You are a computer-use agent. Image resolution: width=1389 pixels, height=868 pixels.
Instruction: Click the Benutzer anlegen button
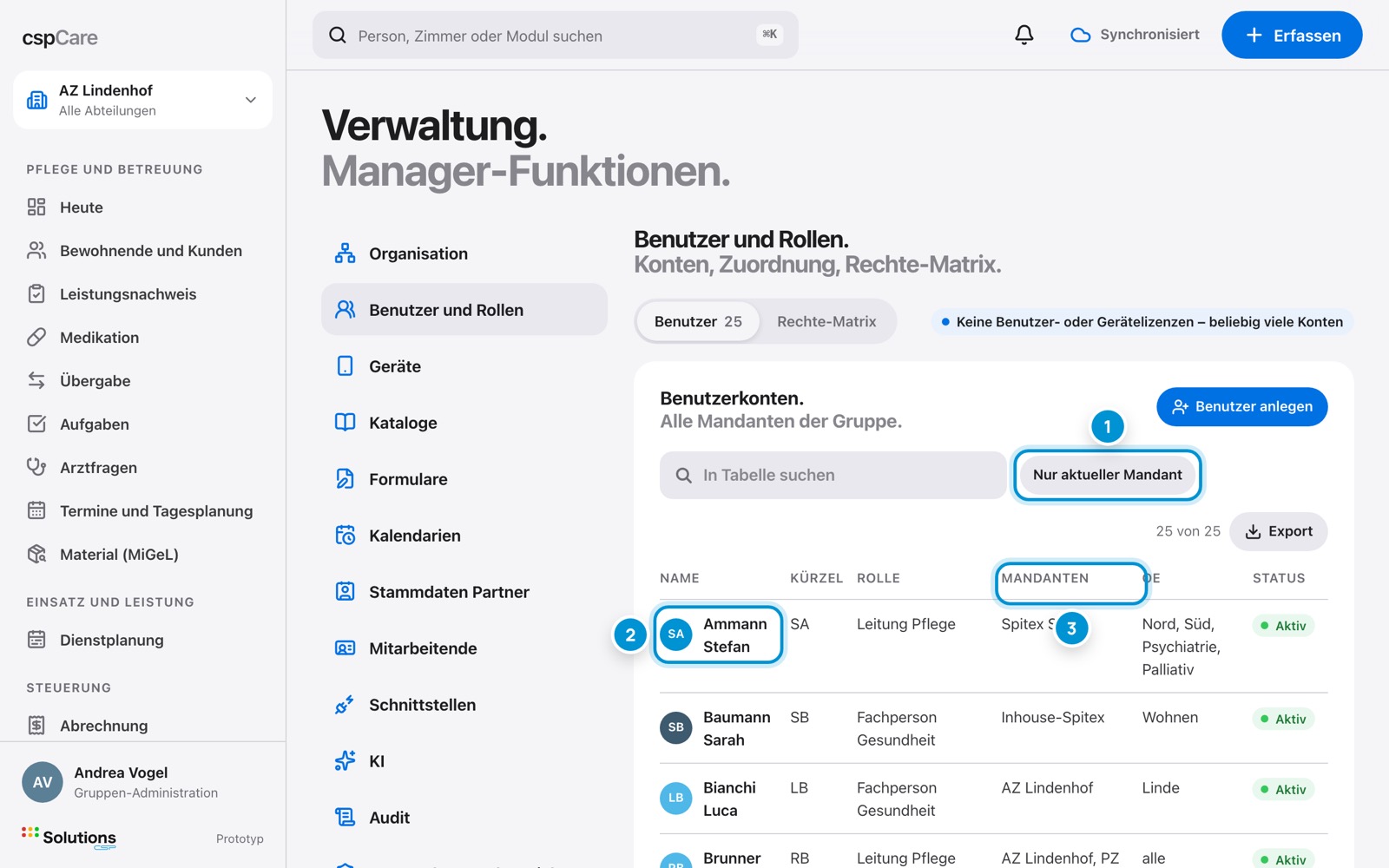click(1241, 406)
